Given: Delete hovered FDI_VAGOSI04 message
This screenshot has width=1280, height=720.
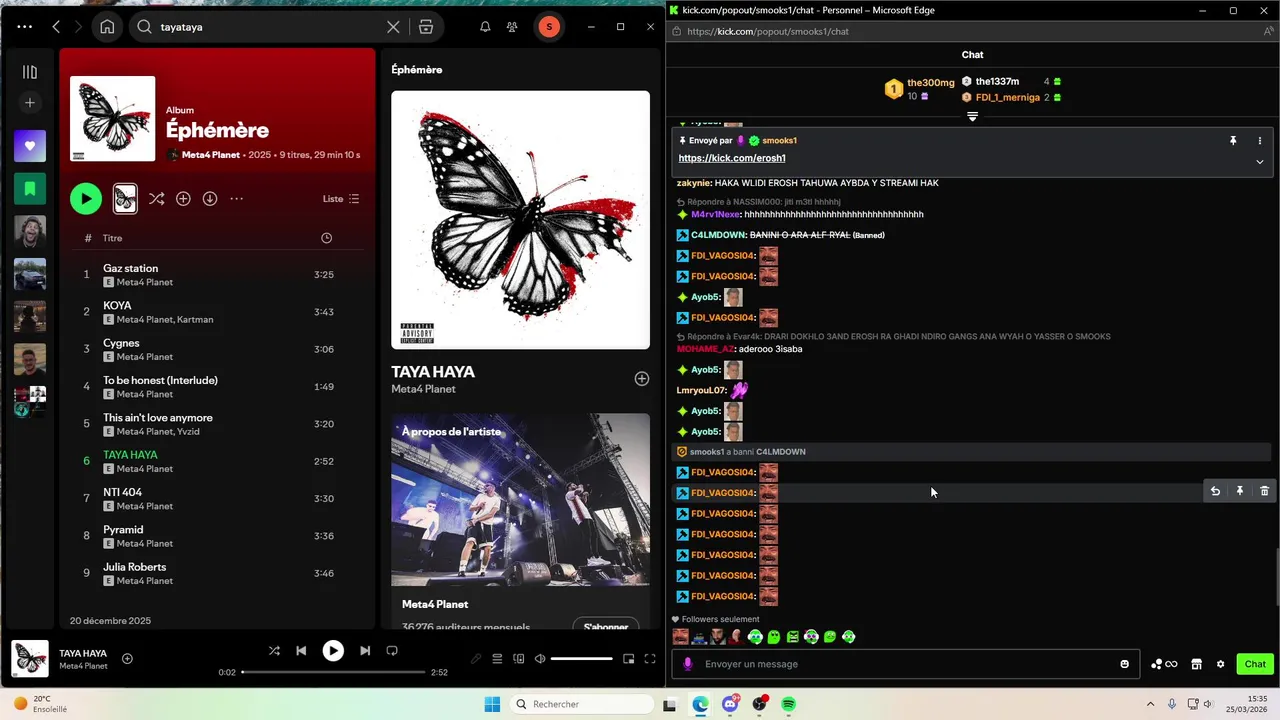Looking at the screenshot, I should (x=1265, y=491).
